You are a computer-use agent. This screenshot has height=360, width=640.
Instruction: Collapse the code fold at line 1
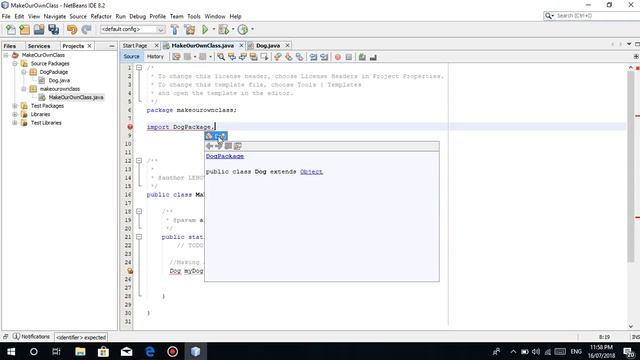139,68
